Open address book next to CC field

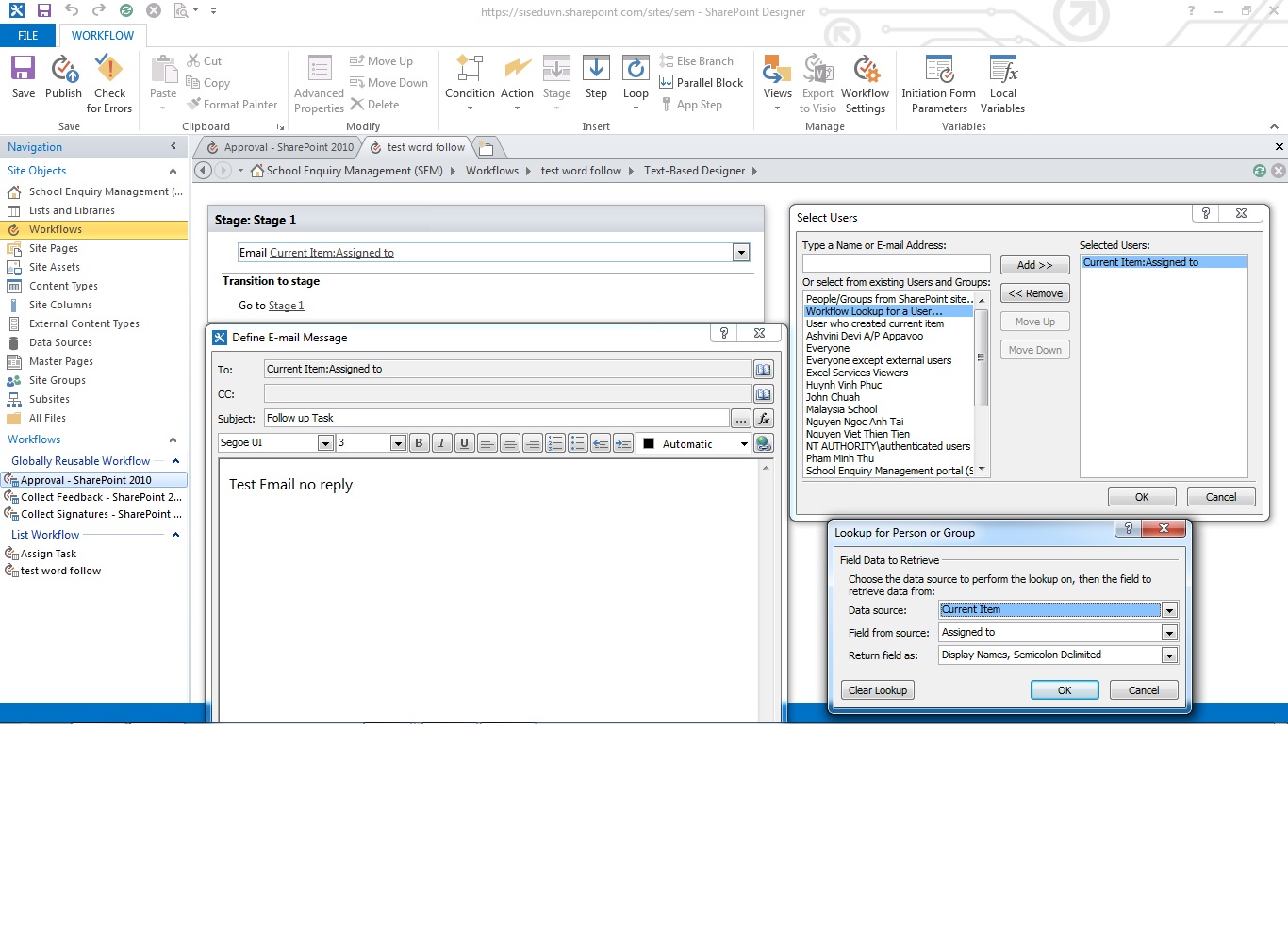pyautogui.click(x=764, y=394)
